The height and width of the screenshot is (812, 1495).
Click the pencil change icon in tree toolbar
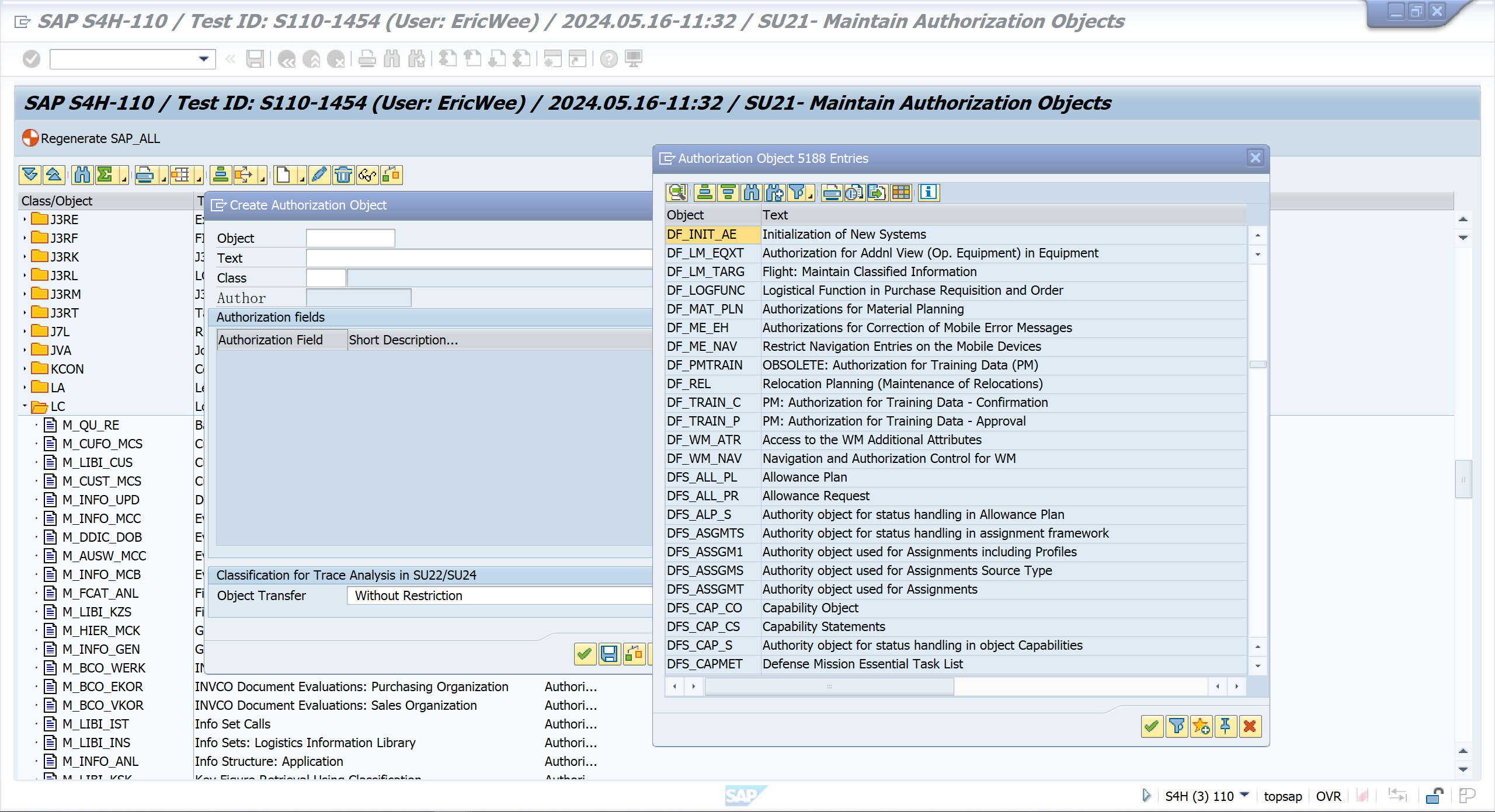(319, 175)
